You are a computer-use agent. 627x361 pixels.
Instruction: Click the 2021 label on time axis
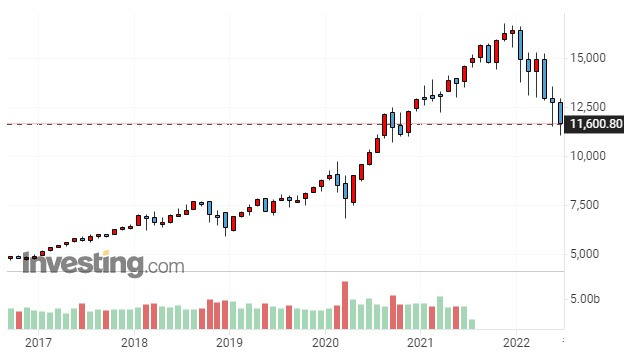click(x=420, y=343)
